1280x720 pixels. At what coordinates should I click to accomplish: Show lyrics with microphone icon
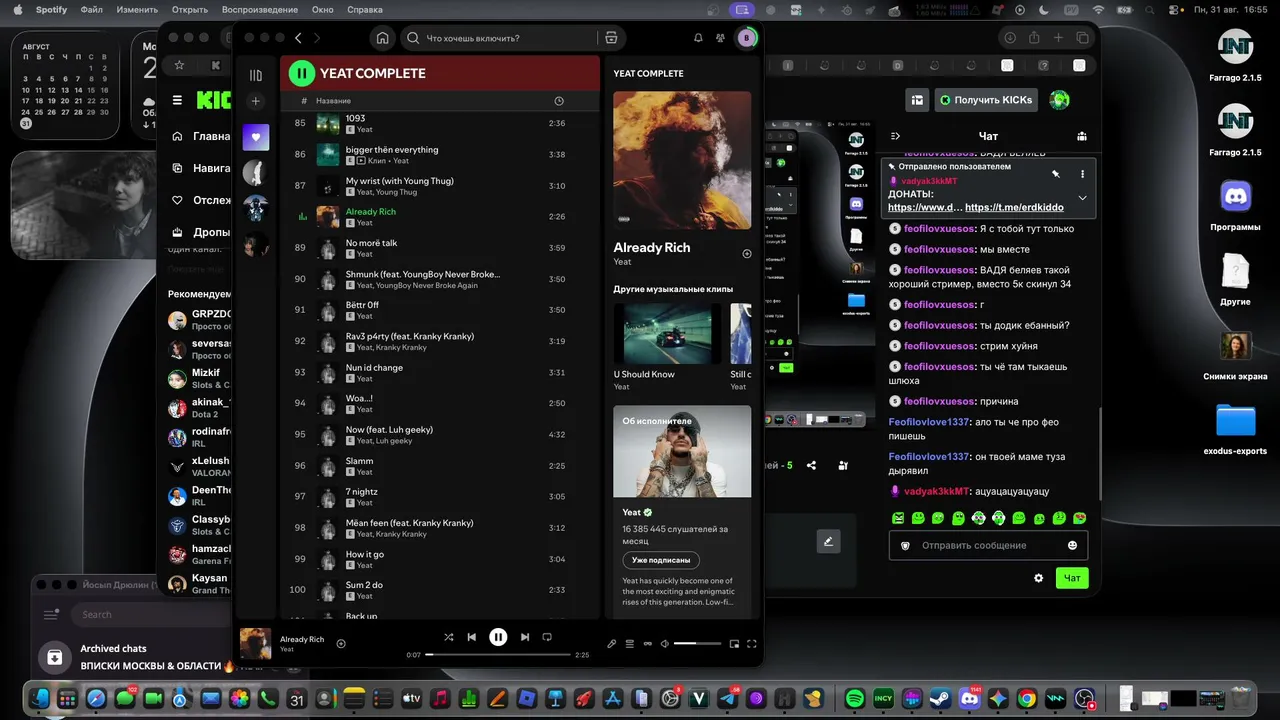612,644
